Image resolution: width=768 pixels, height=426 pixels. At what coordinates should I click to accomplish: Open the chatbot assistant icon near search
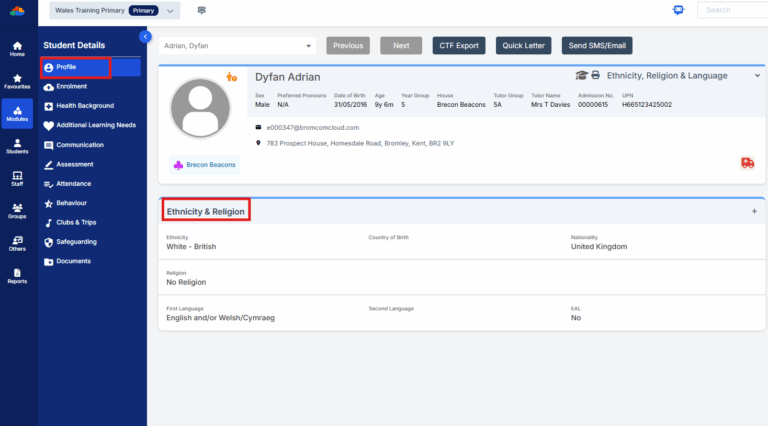[x=679, y=10]
